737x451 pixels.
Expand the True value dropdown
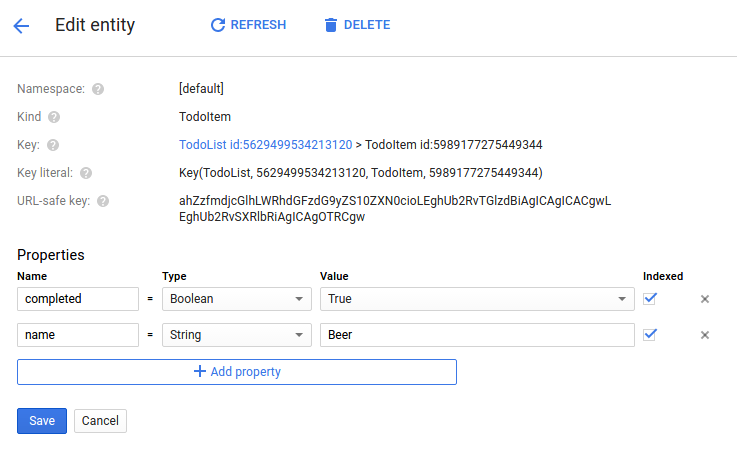point(477,299)
